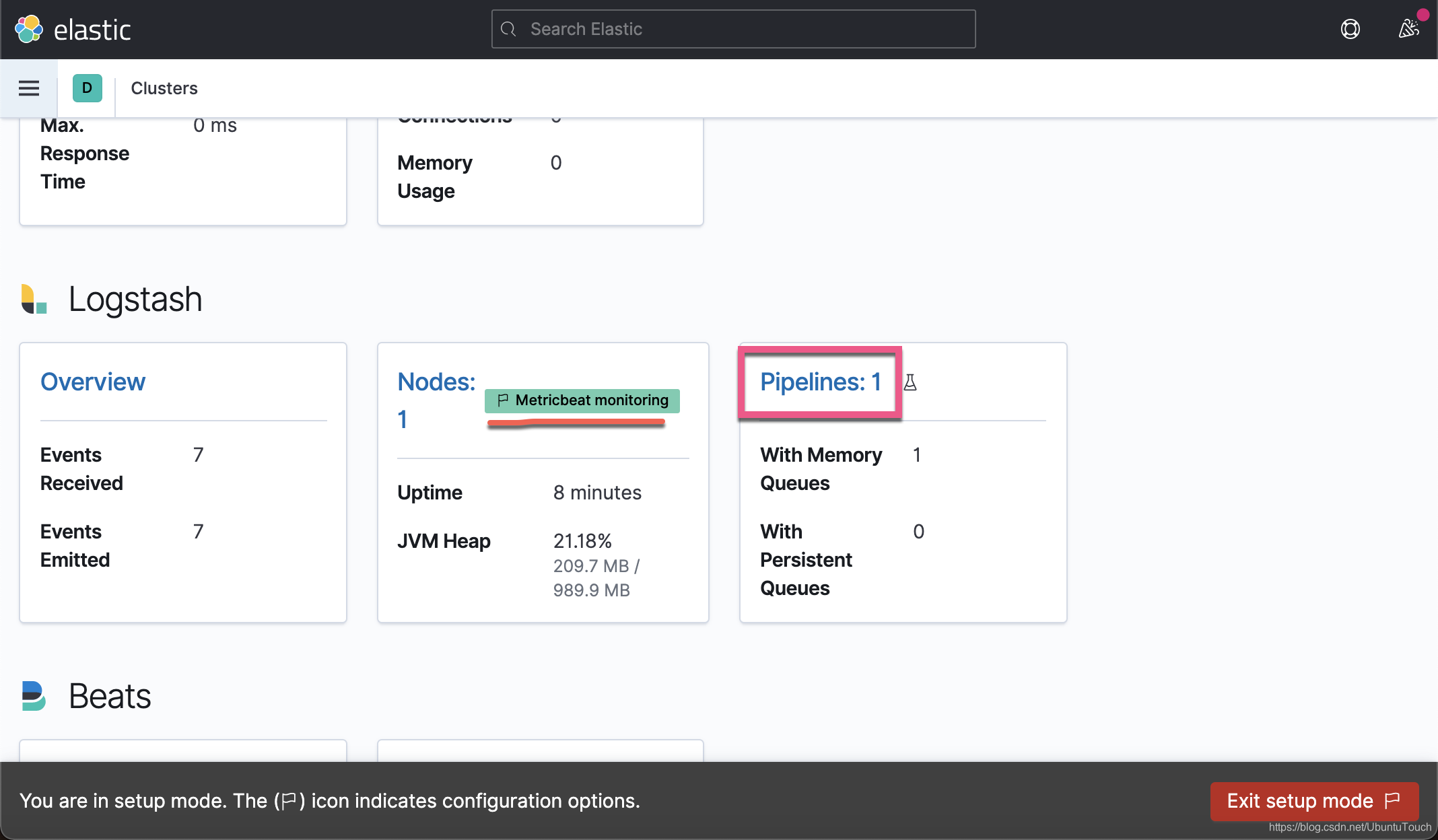Select the Memory Usage label
Viewport: 1438px width, 840px height.
435,177
